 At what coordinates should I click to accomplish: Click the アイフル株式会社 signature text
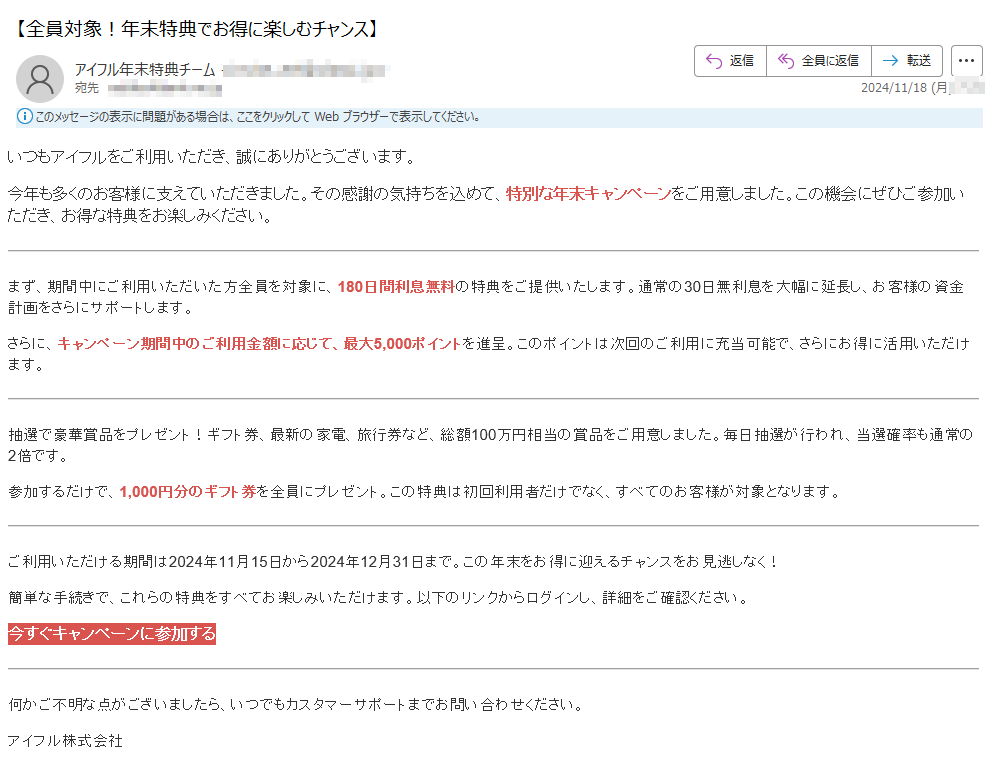point(65,741)
